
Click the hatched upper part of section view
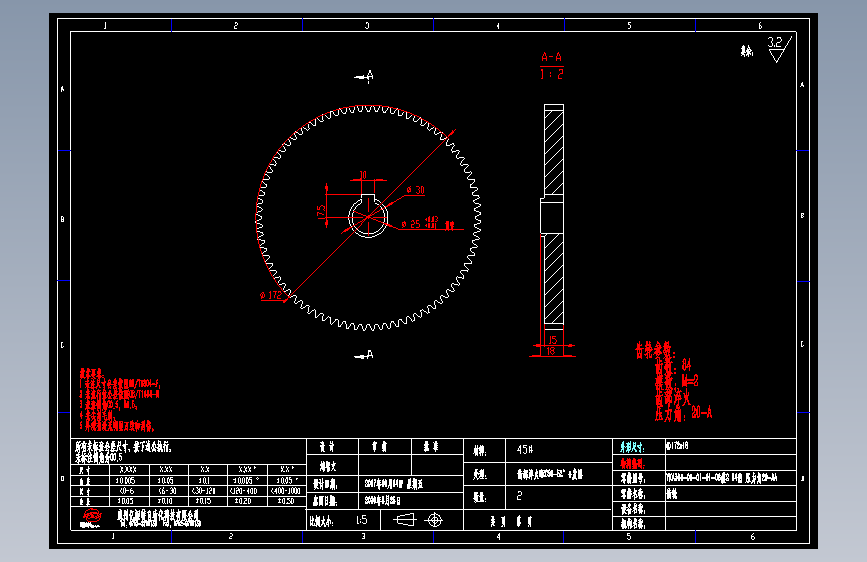(553, 152)
